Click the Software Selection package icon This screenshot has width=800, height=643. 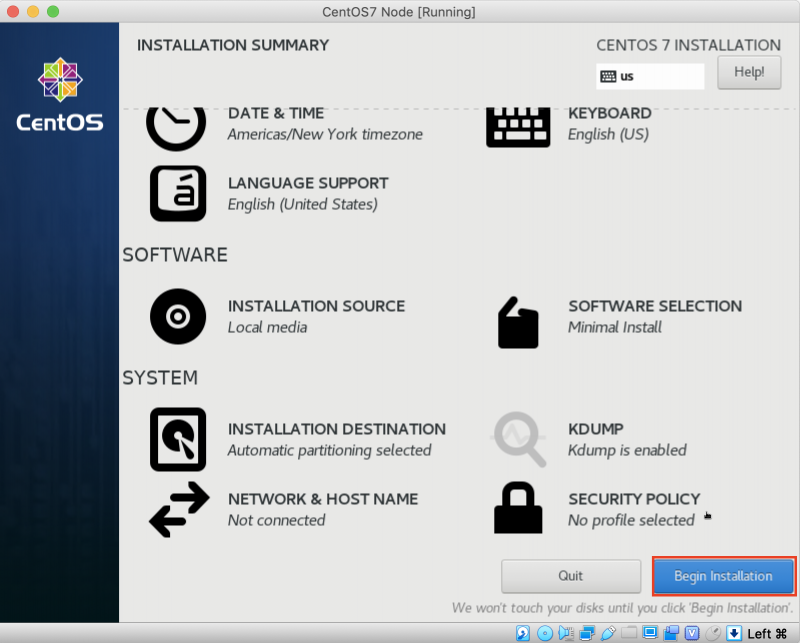click(x=518, y=323)
